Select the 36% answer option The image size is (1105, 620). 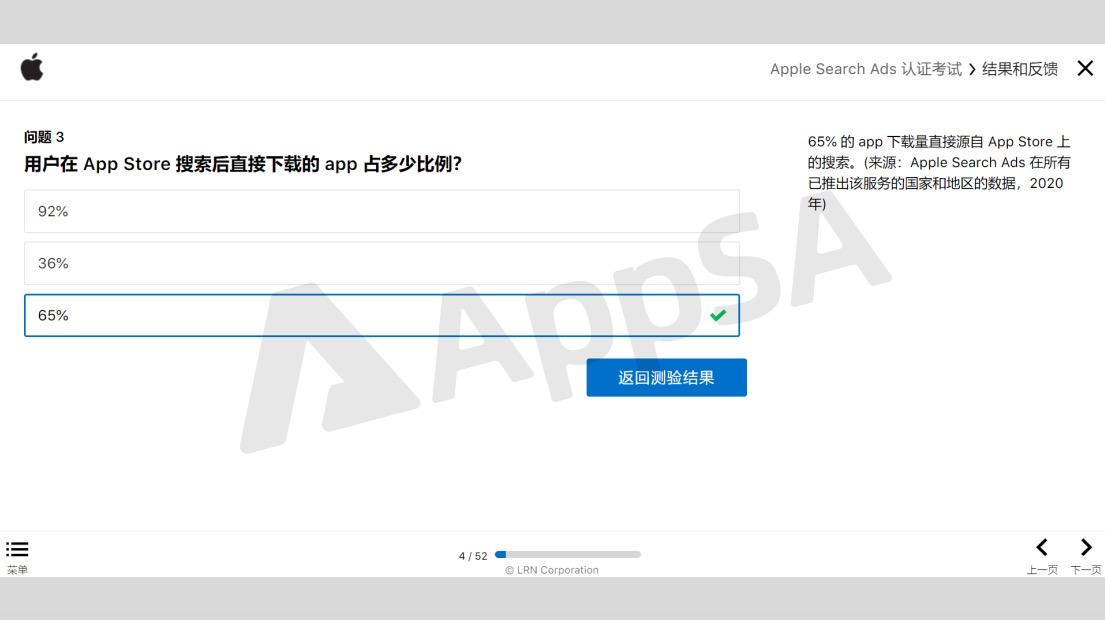tap(382, 264)
